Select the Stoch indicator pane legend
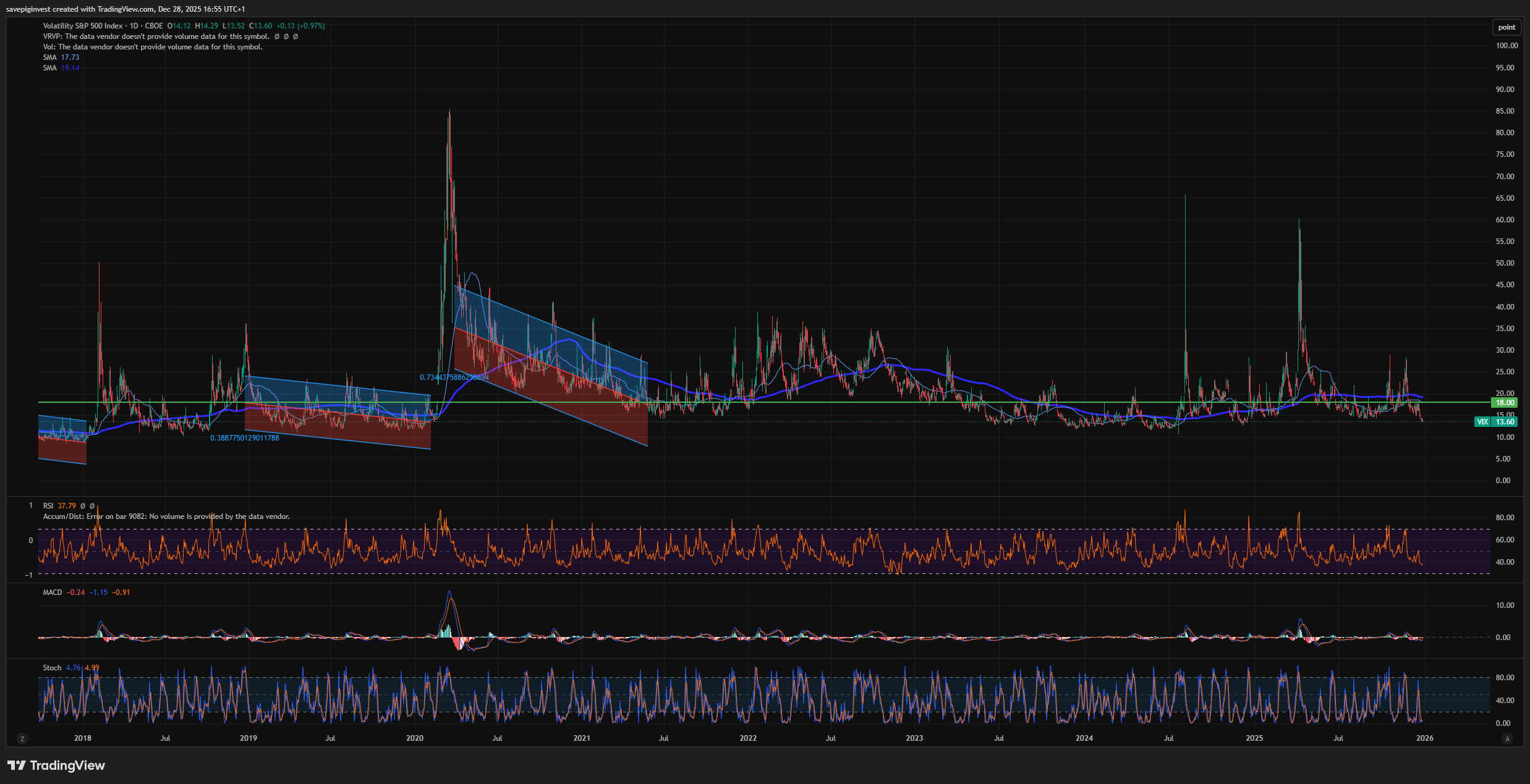1530x784 pixels. 53,668
